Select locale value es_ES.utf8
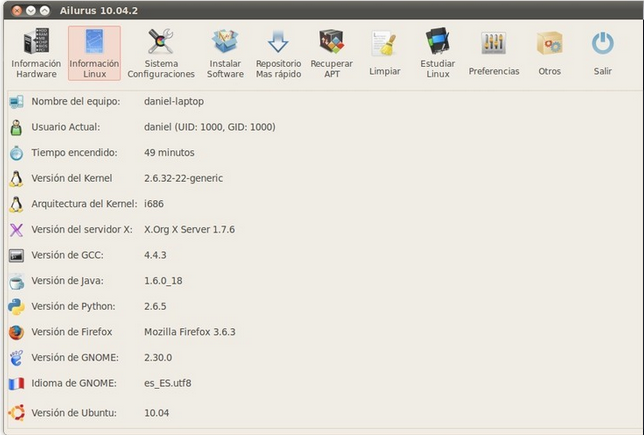 coord(168,383)
